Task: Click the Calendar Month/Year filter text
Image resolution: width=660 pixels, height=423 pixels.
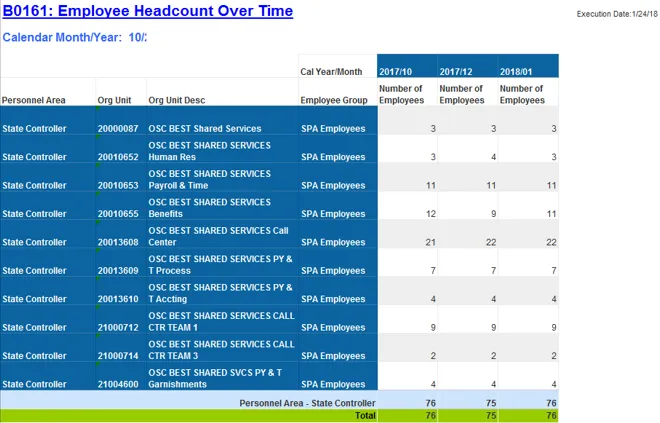Action: pyautogui.click(x=75, y=38)
